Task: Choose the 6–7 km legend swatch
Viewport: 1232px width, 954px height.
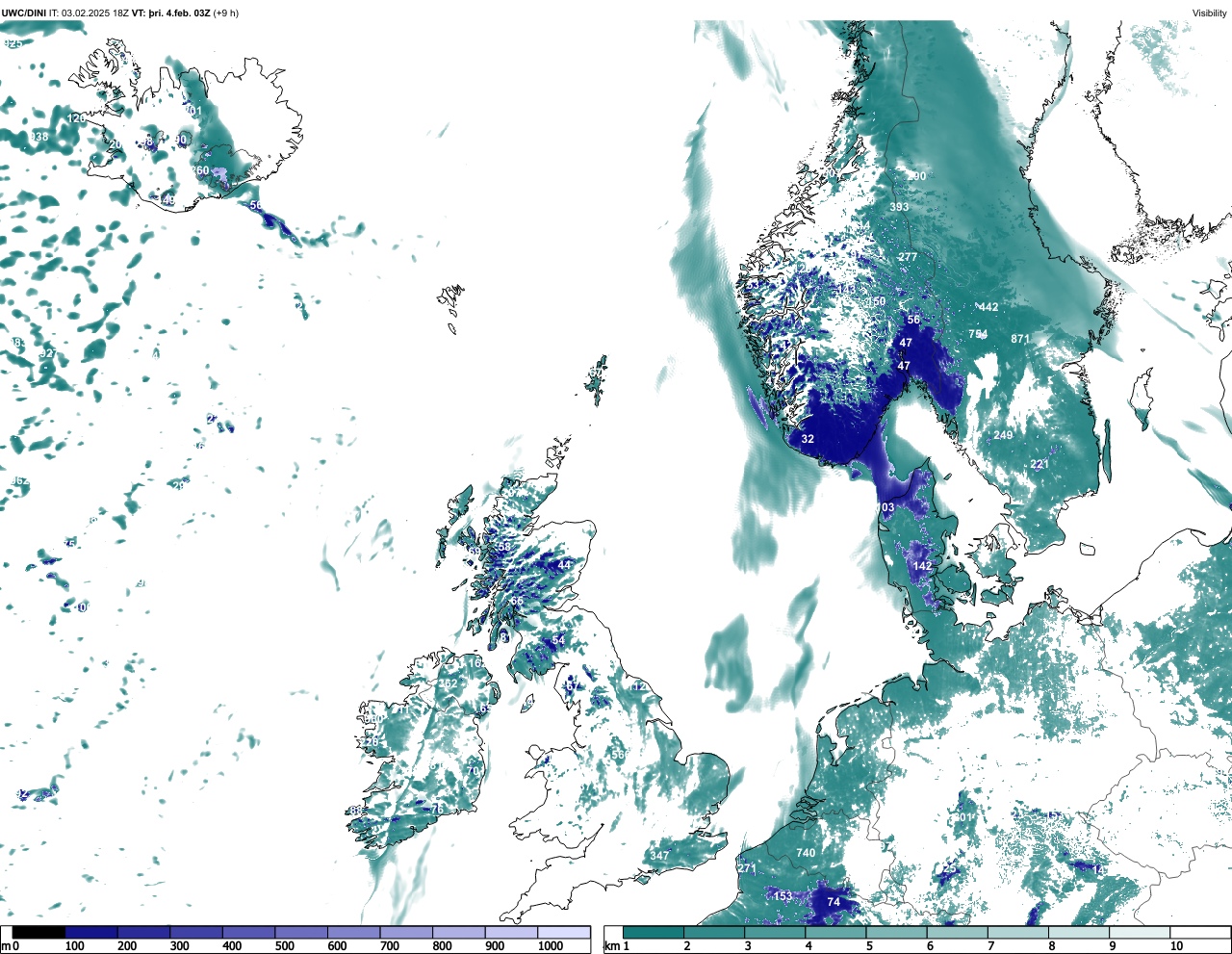Action: point(957,933)
